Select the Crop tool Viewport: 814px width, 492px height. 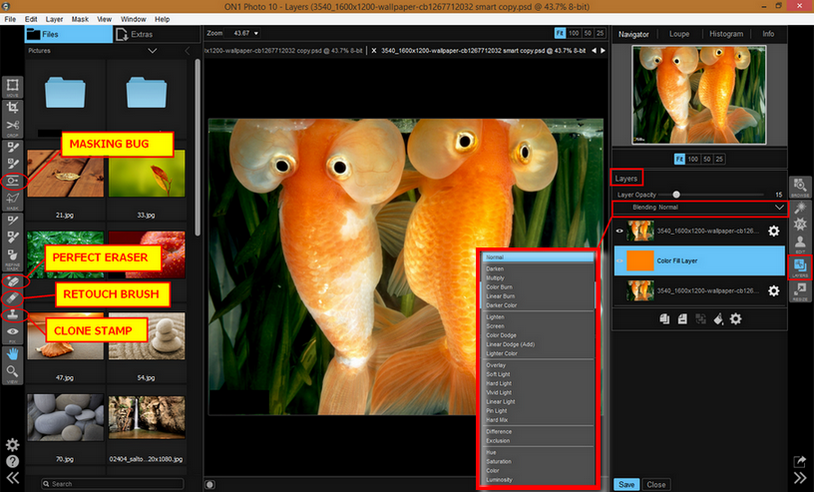[12, 107]
